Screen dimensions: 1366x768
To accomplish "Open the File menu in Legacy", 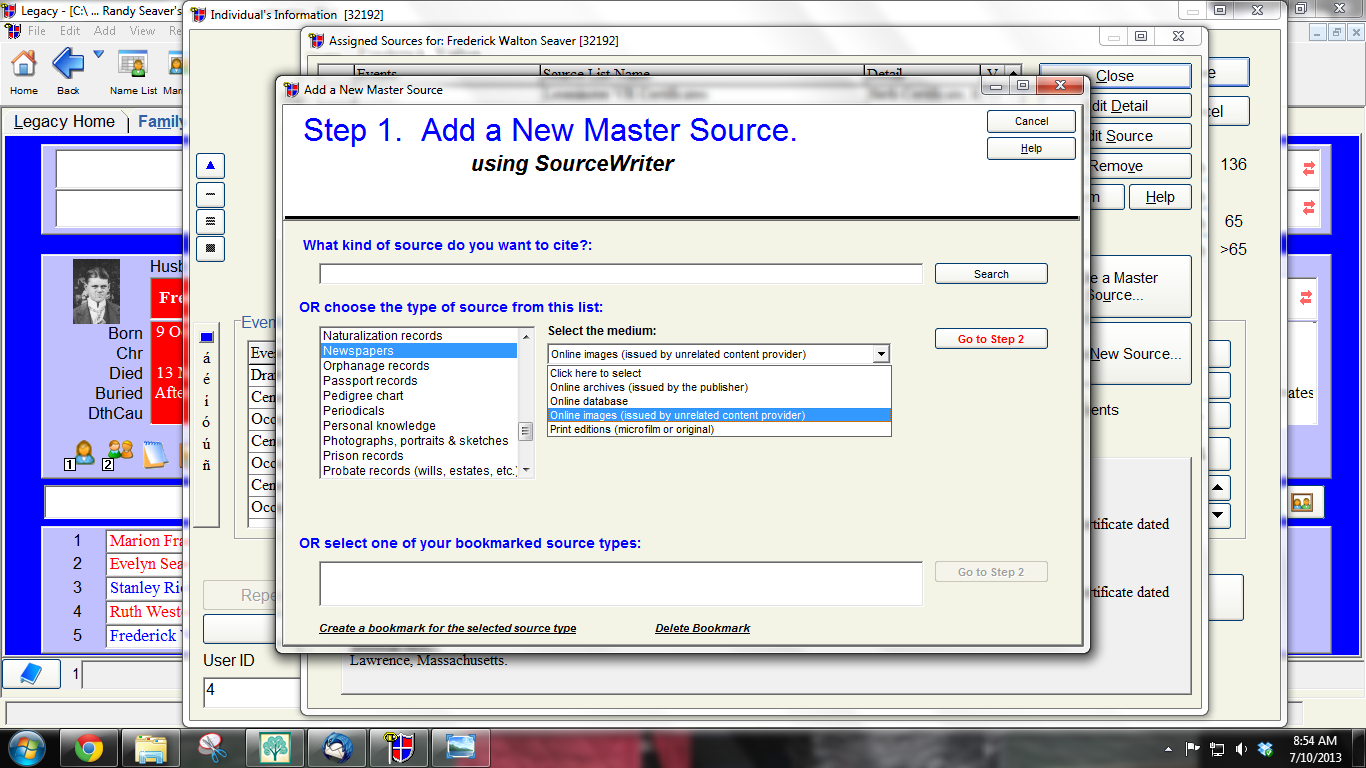I will [x=37, y=31].
